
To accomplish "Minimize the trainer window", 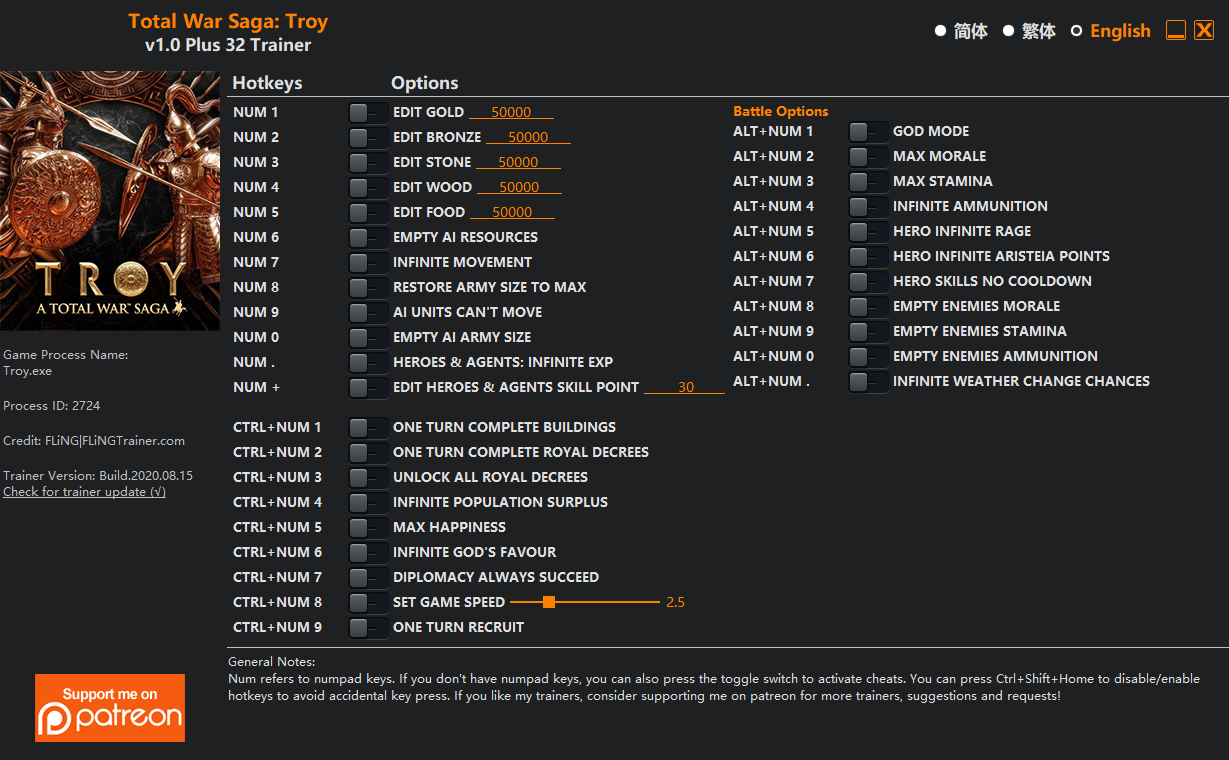I will tap(1176, 30).
